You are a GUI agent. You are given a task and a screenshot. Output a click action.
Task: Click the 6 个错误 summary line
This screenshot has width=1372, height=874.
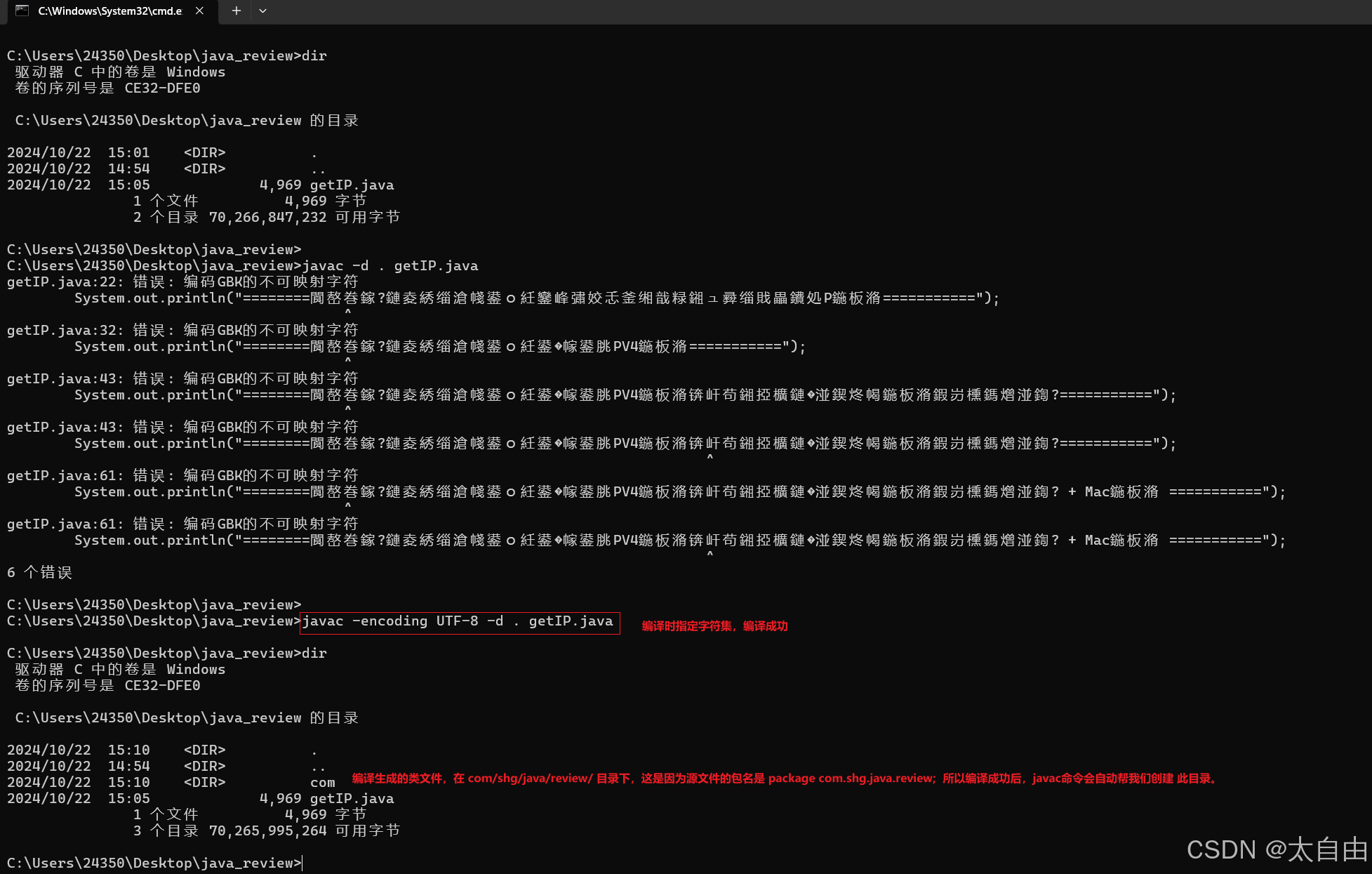click(x=39, y=572)
